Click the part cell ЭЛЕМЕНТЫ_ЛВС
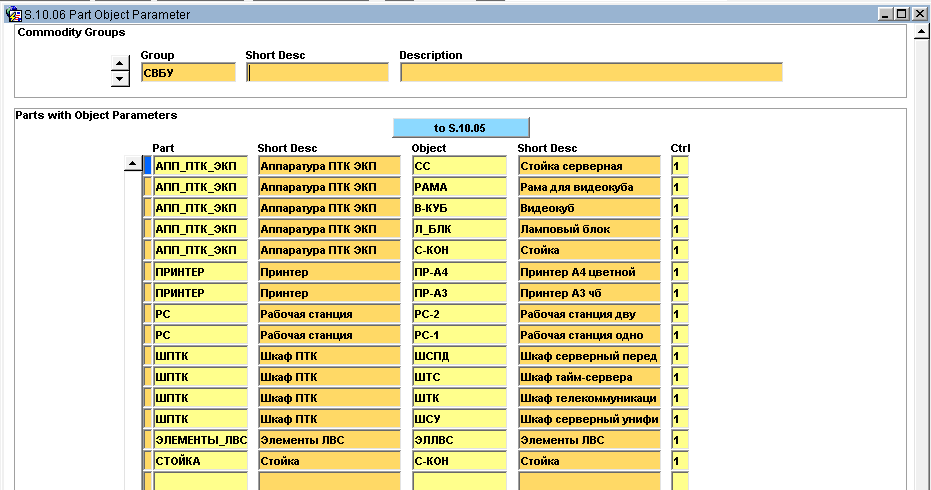 pos(201,440)
